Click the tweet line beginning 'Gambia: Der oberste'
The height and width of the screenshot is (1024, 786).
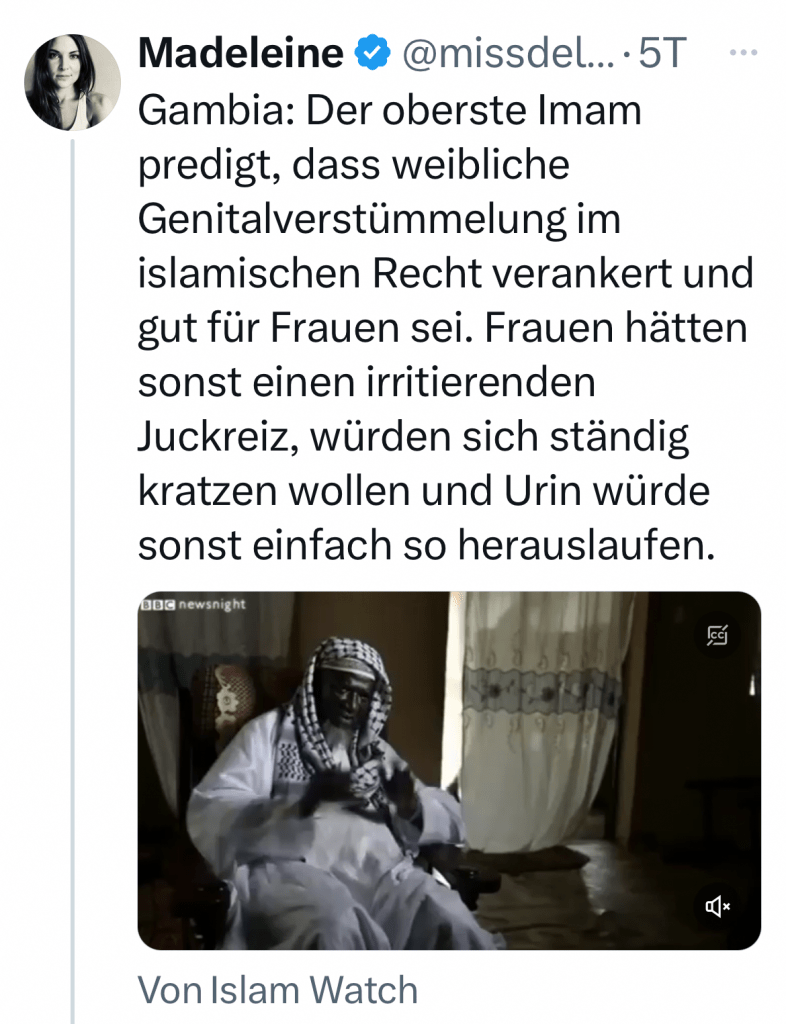point(390,110)
